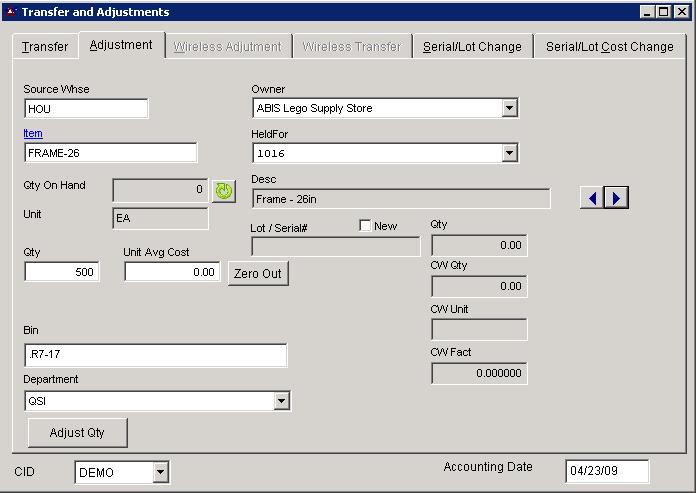This screenshot has height=493, width=696.
Task: Click the Zero Out button
Action: 258,274
